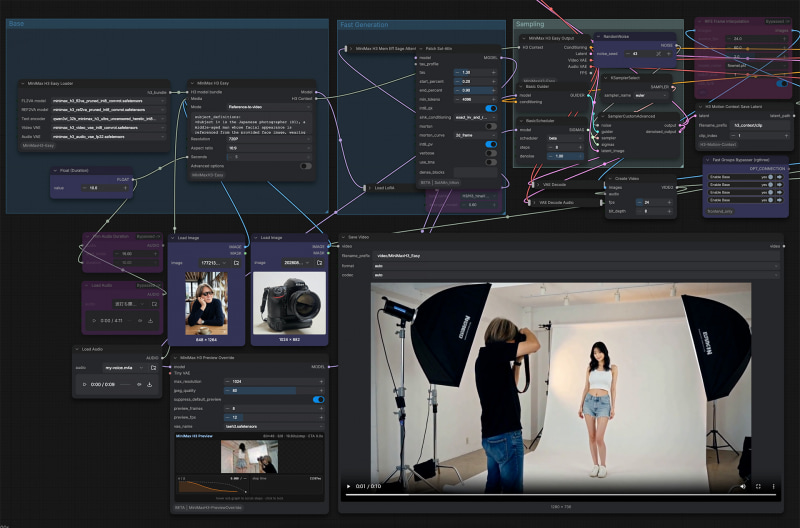The width and height of the screenshot is (800, 528).
Task: Toggle switch in RIFE Frame Interpolation node
Action: [782, 83]
